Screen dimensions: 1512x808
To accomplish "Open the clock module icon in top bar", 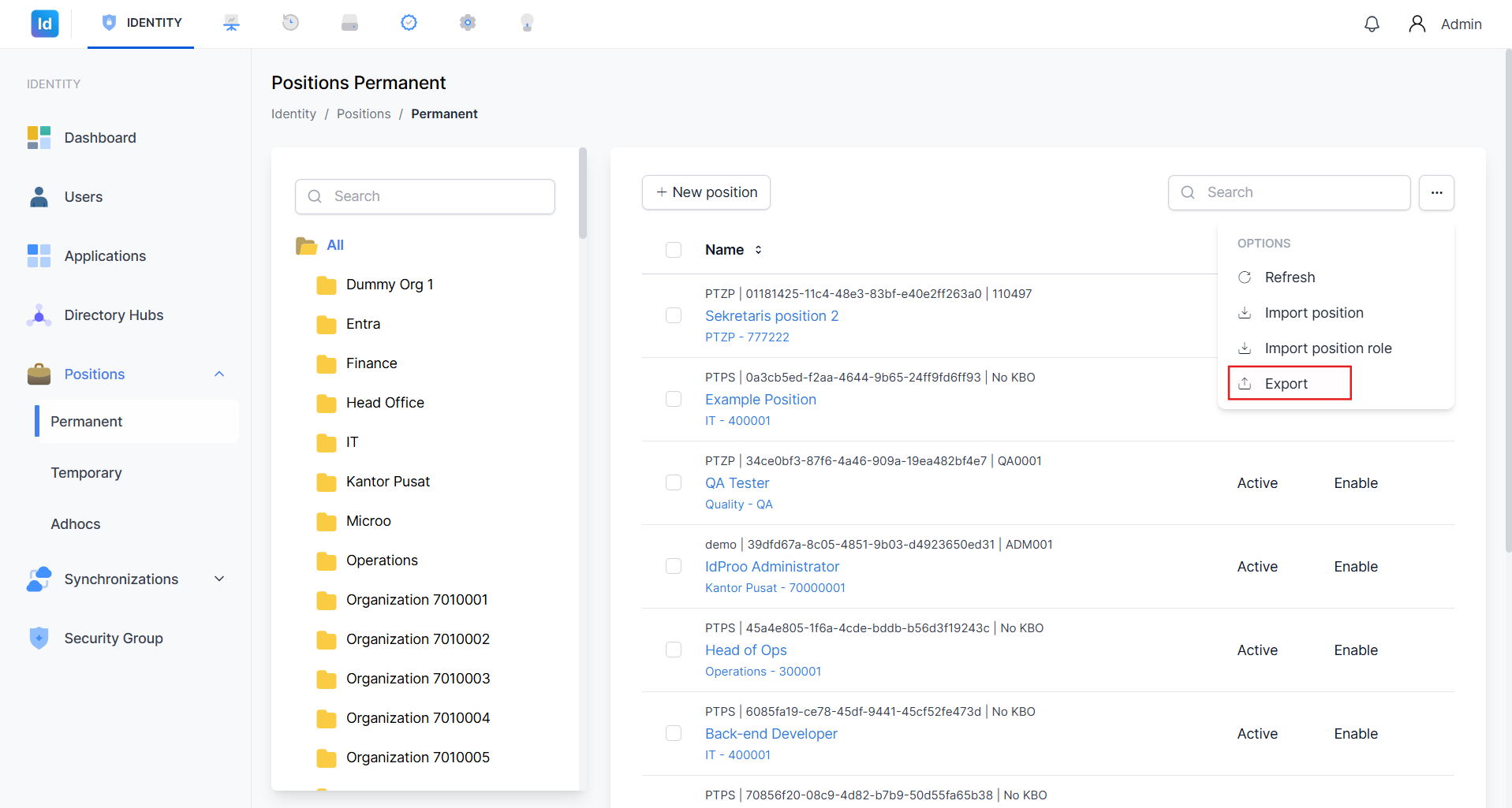I will tap(290, 23).
